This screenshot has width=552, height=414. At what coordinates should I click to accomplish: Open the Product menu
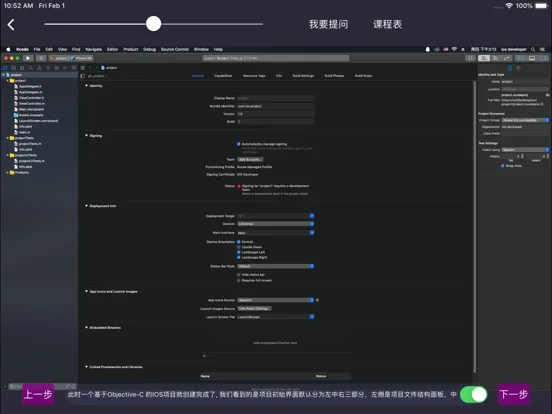click(x=131, y=49)
